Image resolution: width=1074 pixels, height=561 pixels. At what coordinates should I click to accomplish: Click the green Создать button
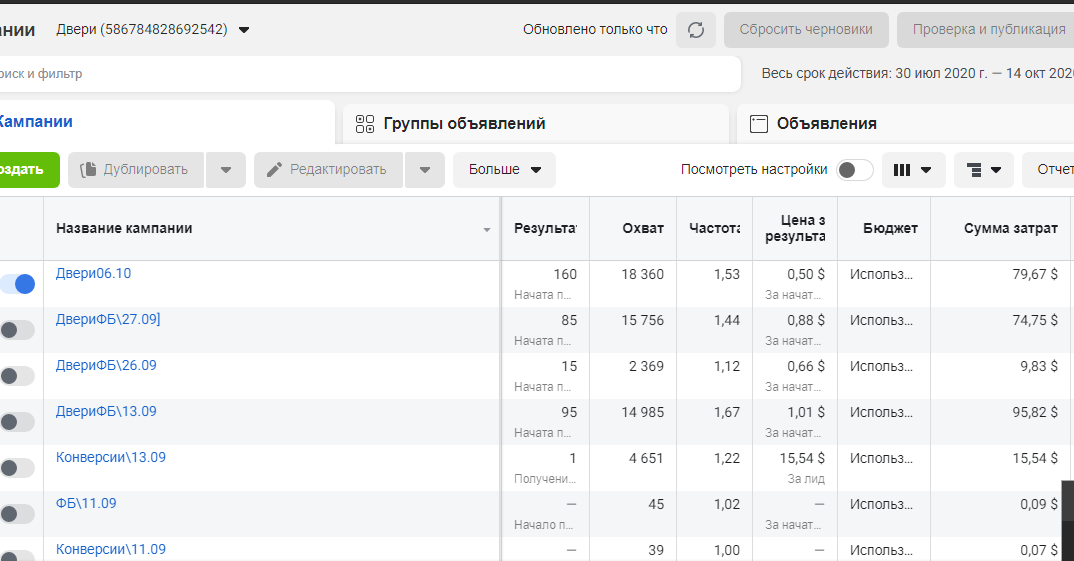click(x=29, y=170)
